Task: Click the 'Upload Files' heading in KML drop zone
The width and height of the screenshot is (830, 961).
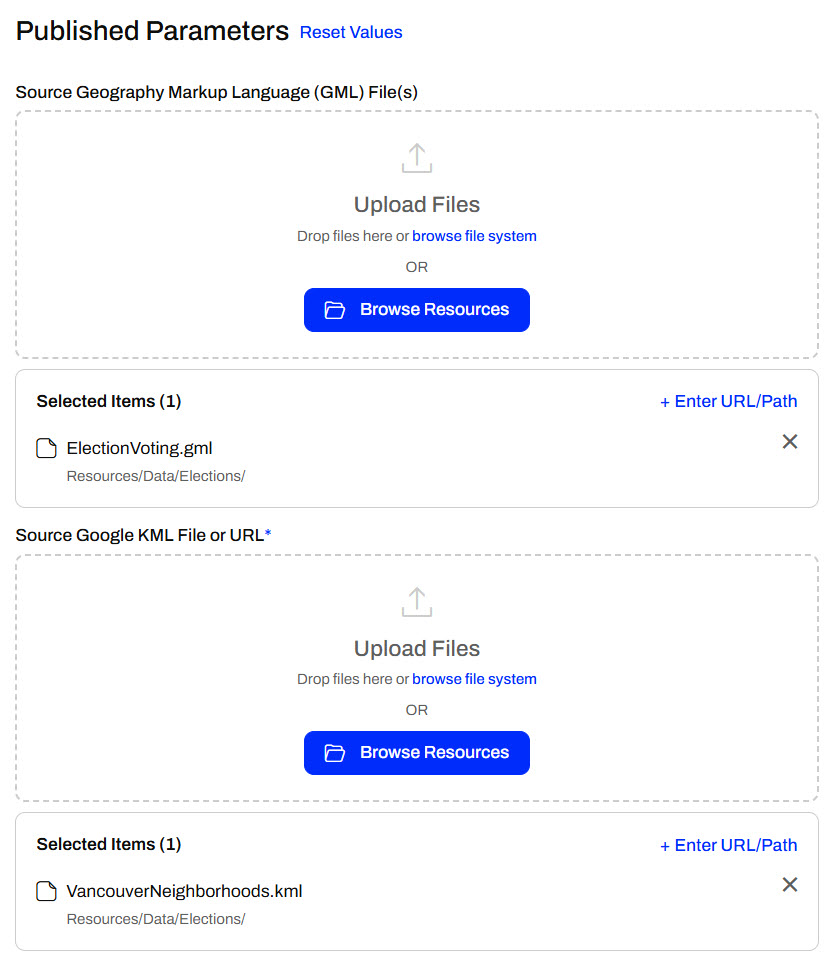Action: 417,648
